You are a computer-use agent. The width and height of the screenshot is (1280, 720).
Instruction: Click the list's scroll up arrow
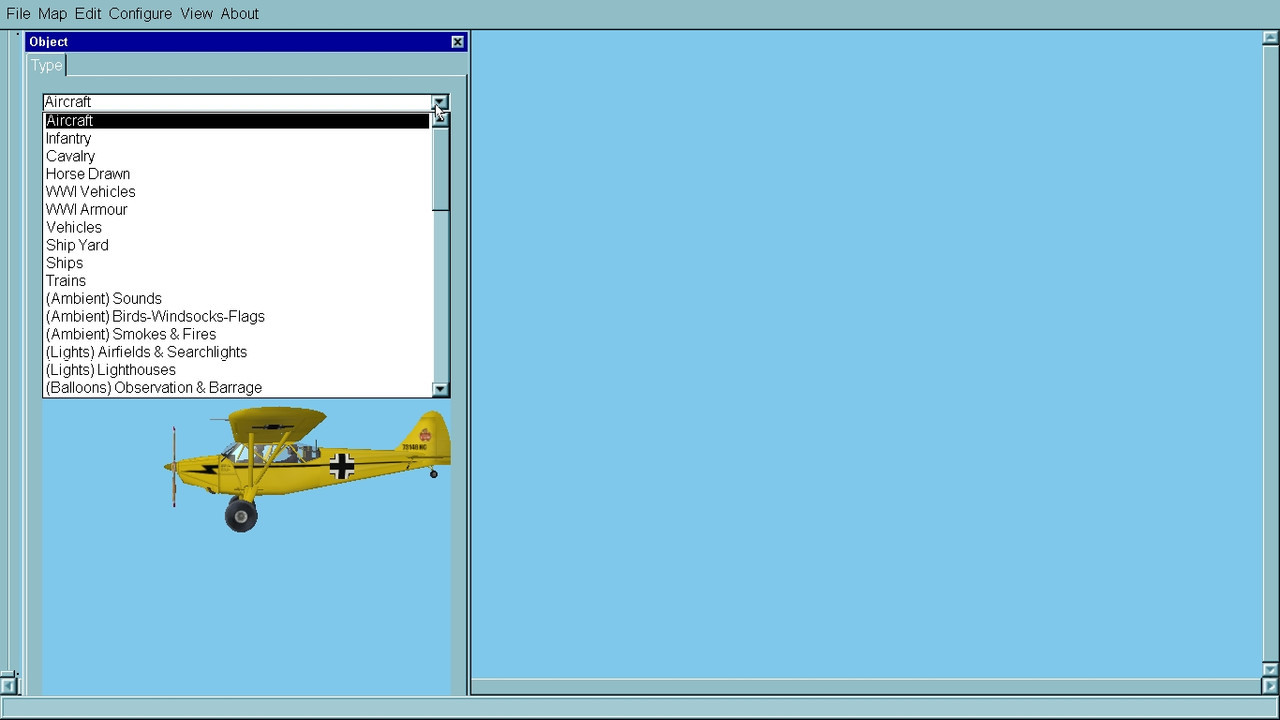point(440,120)
